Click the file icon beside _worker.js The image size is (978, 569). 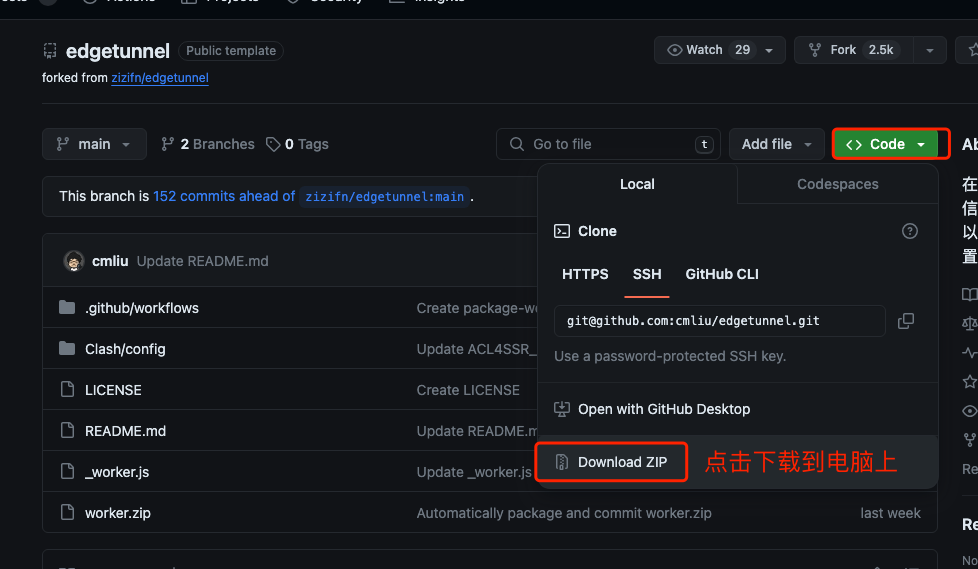[67, 471]
